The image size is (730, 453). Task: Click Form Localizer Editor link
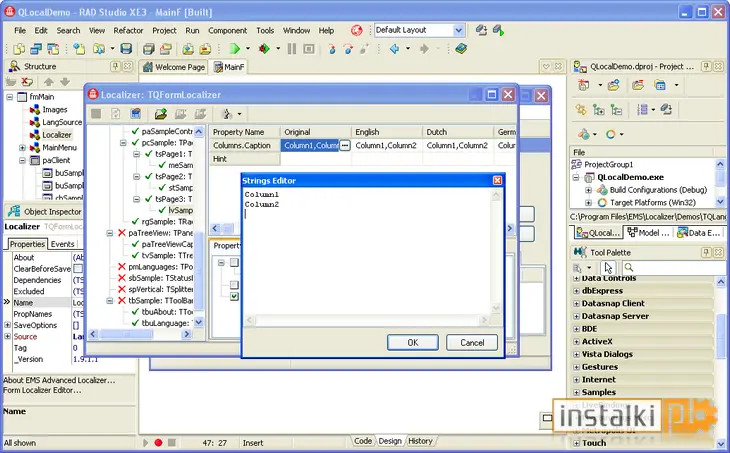[x=42, y=390]
